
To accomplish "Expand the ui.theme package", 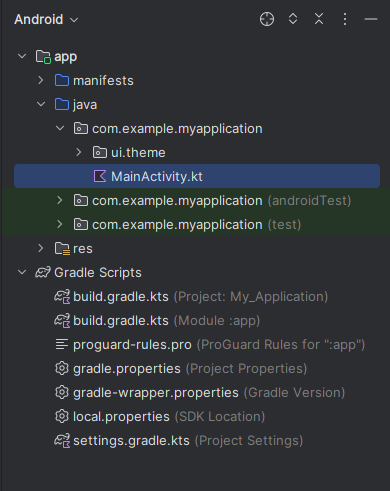I will (79, 152).
